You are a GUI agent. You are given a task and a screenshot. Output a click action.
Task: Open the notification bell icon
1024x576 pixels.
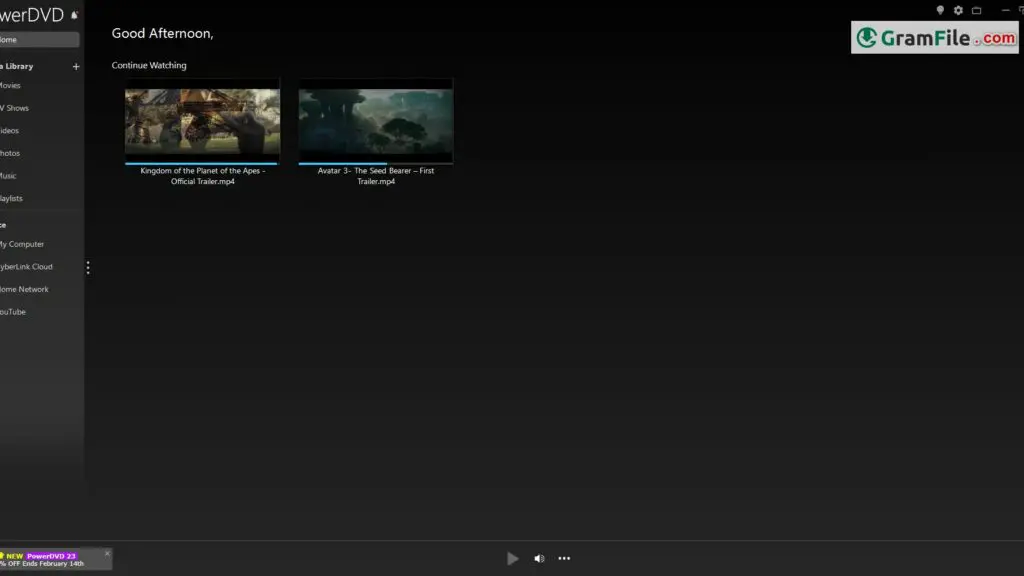pyautogui.click(x=74, y=15)
